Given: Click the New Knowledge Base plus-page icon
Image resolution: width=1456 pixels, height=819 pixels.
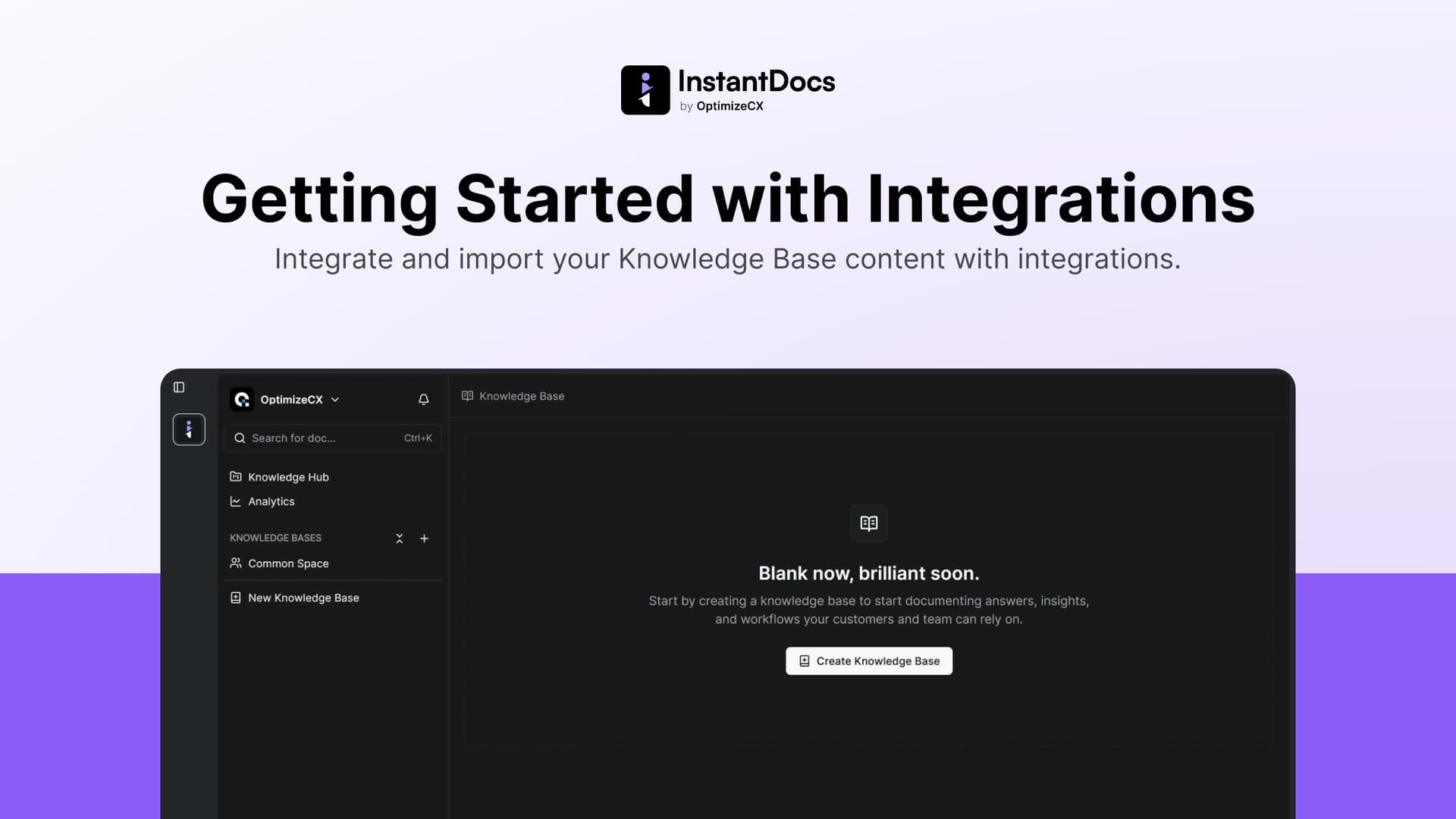Looking at the screenshot, I should tap(236, 598).
